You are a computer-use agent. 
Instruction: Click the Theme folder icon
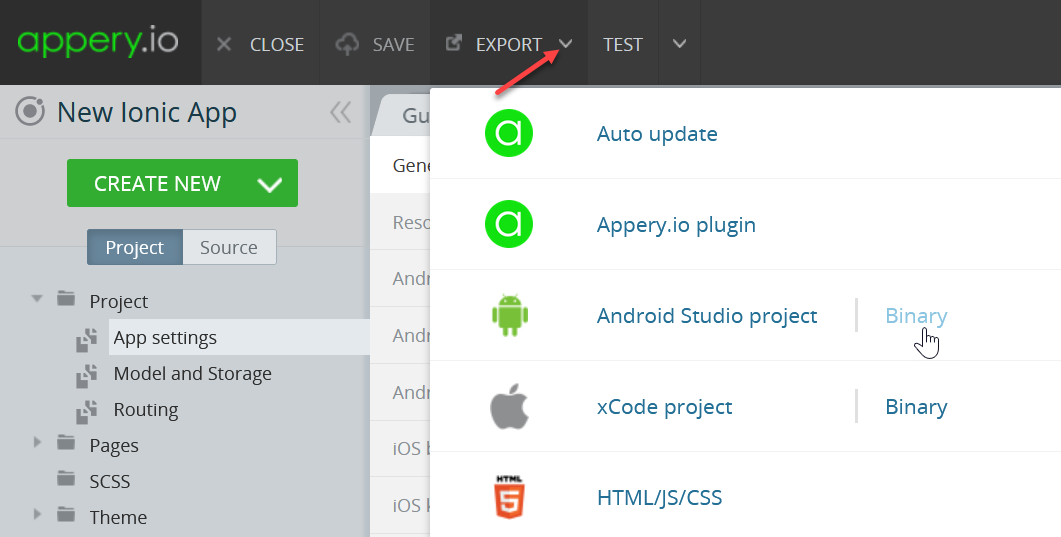[x=66, y=514]
